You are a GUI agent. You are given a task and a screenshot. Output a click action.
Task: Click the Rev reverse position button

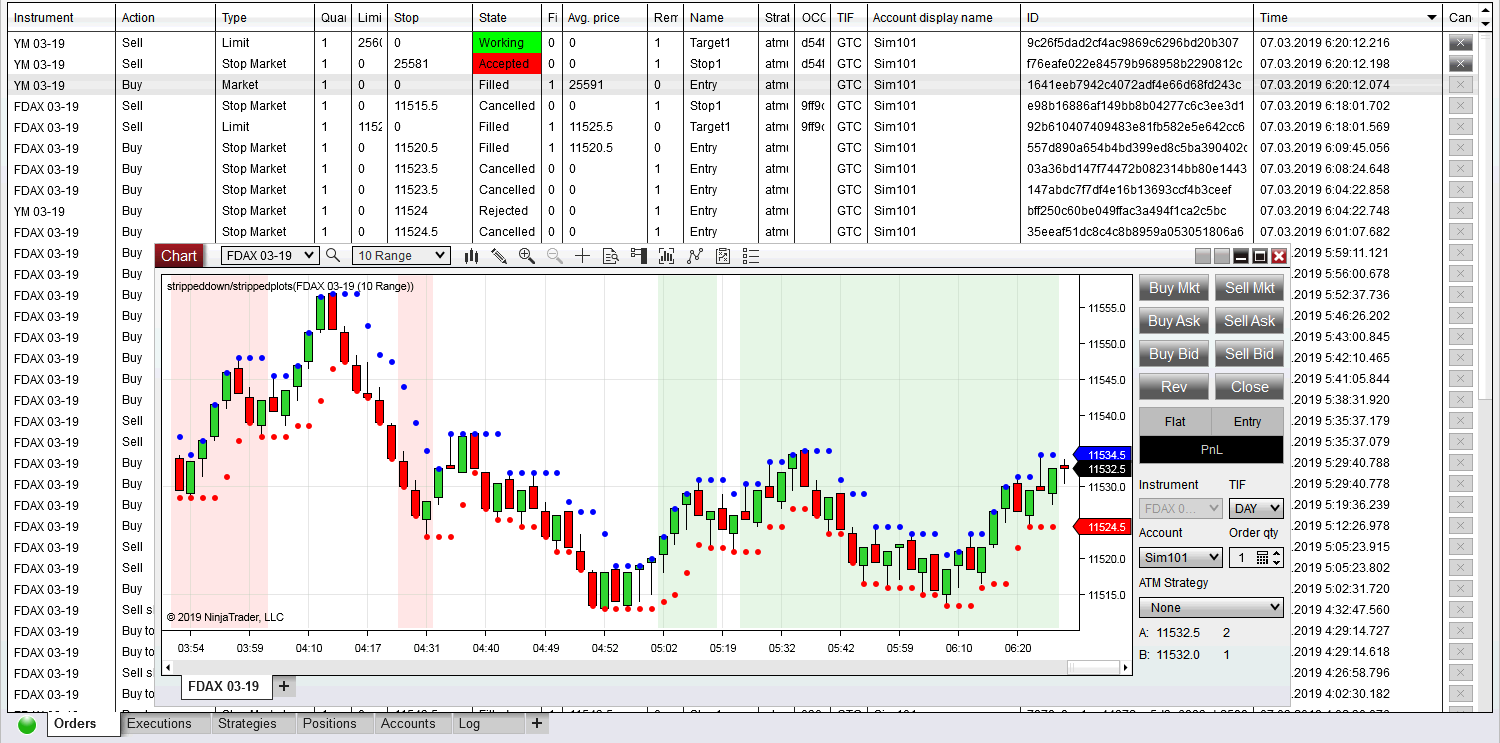(x=1174, y=387)
